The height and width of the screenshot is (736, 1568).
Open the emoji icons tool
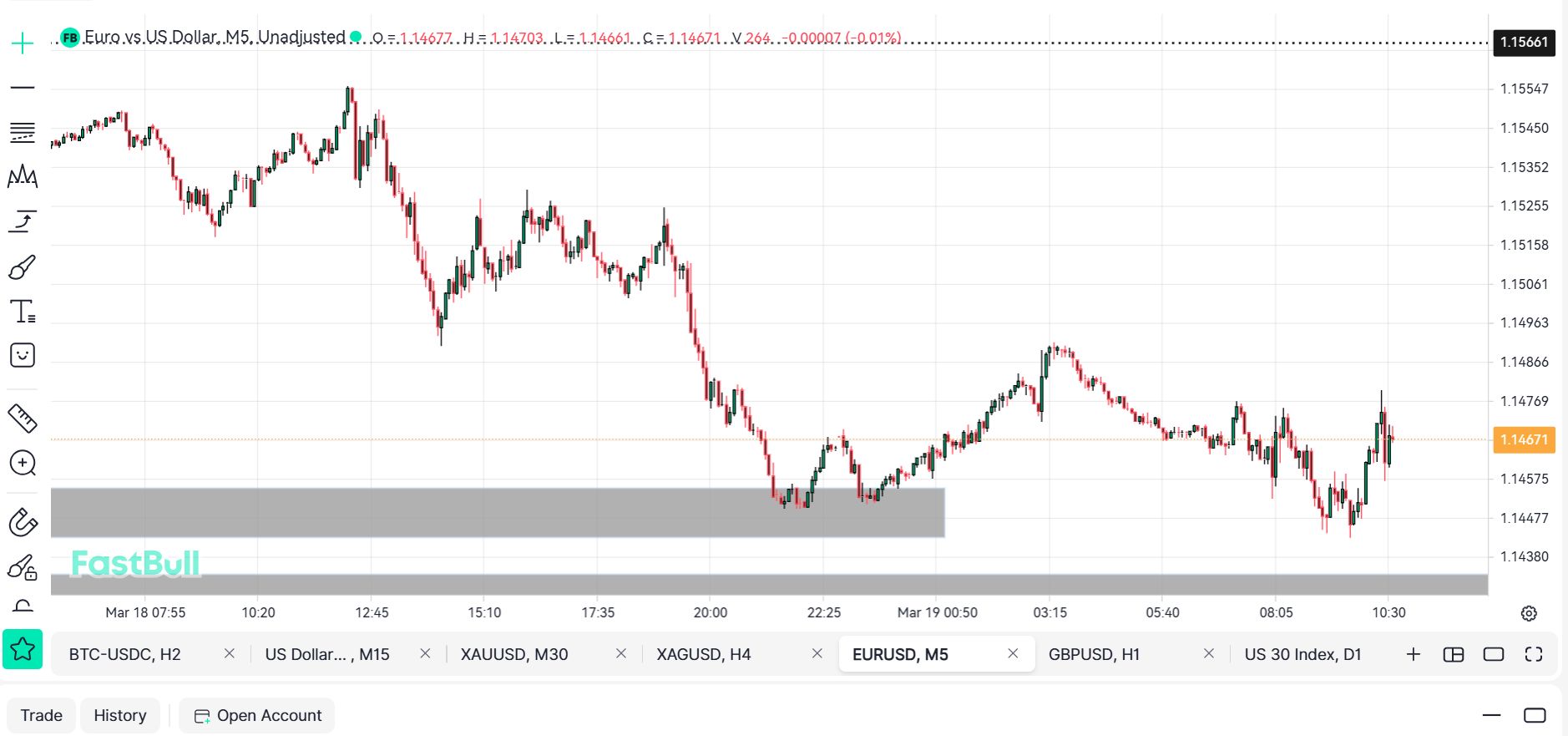[23, 356]
